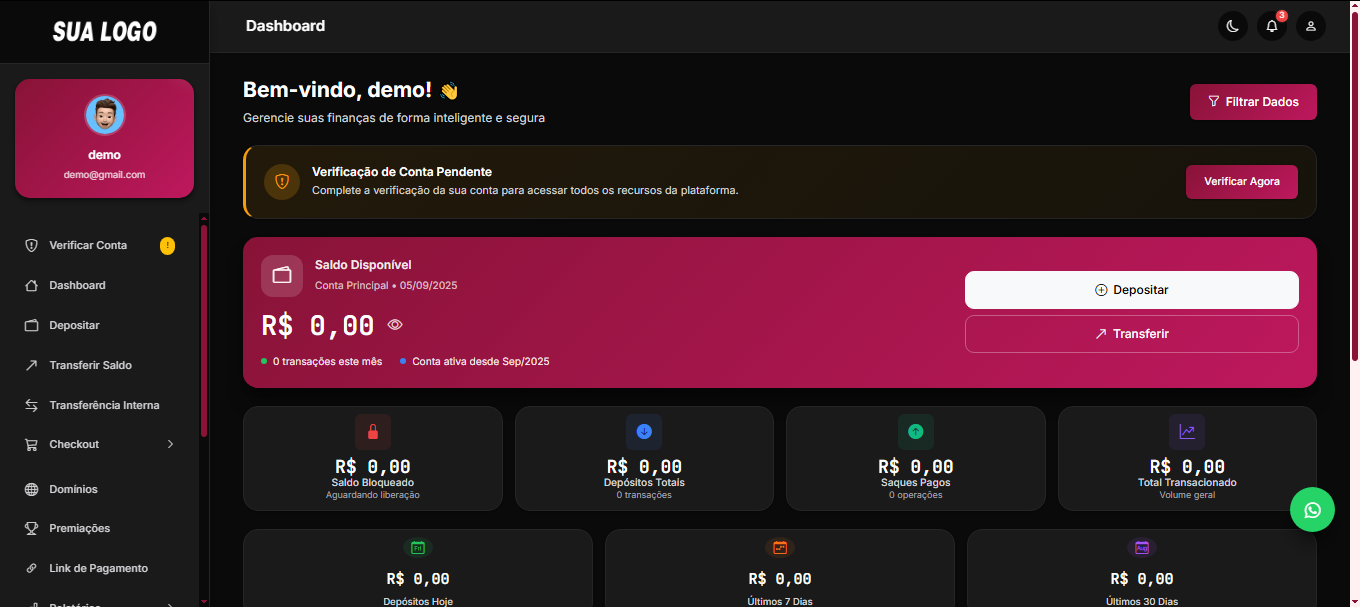The image size is (1360, 607).
Task: Open Domínios from the globe icon
Action: pyautogui.click(x=30, y=489)
